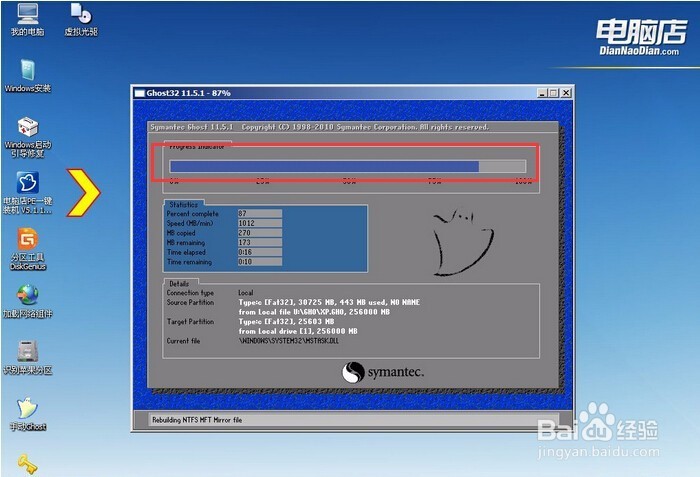Click the Current file label
Viewport: 700px width, 477px height.
tap(183, 341)
